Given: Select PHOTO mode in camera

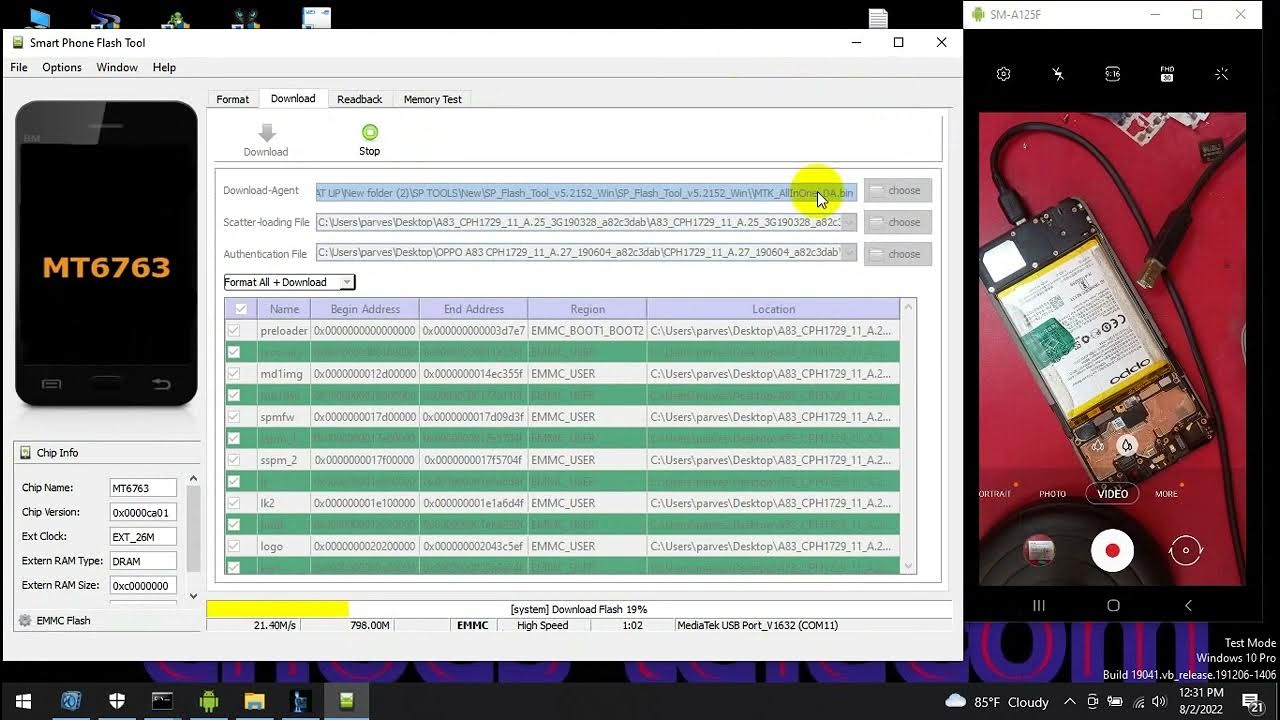Looking at the screenshot, I should click(1052, 494).
